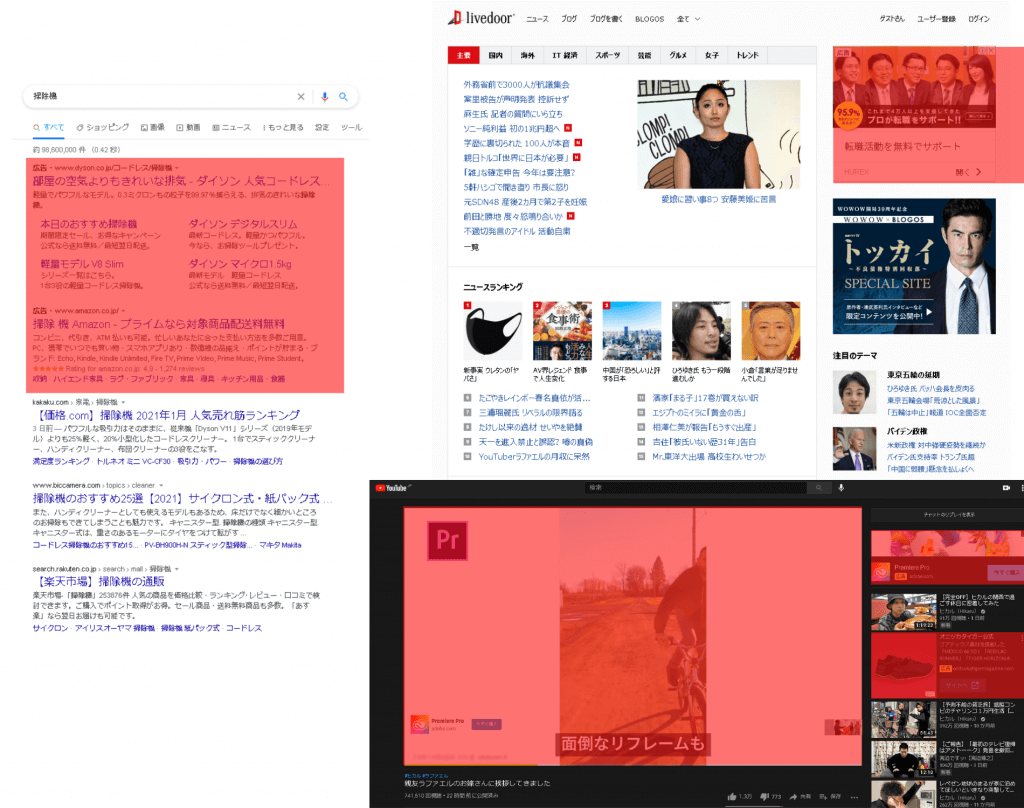Switch to the 画像 tab in Google

point(153,127)
